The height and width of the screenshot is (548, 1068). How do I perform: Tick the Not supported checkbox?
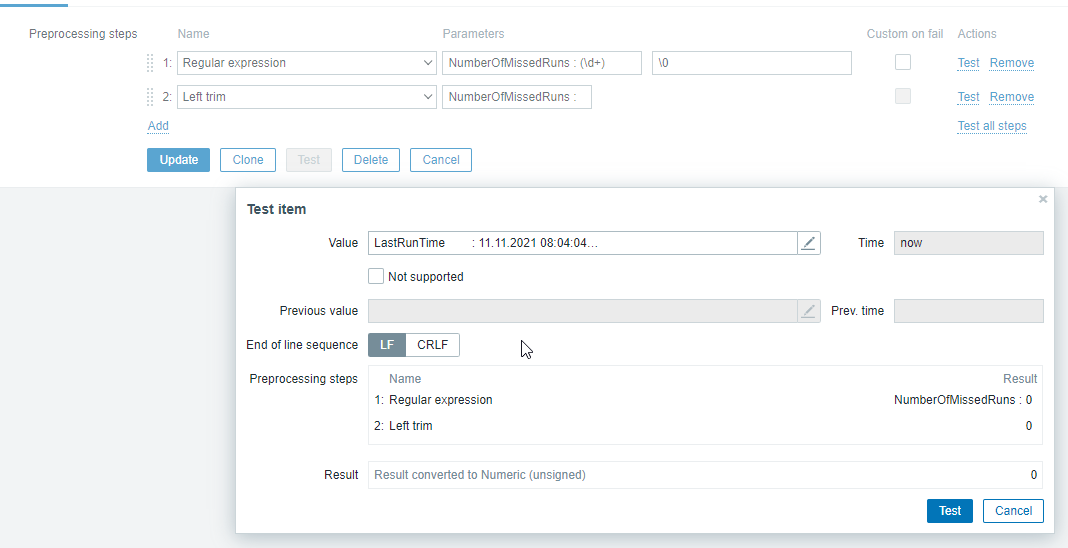point(376,276)
